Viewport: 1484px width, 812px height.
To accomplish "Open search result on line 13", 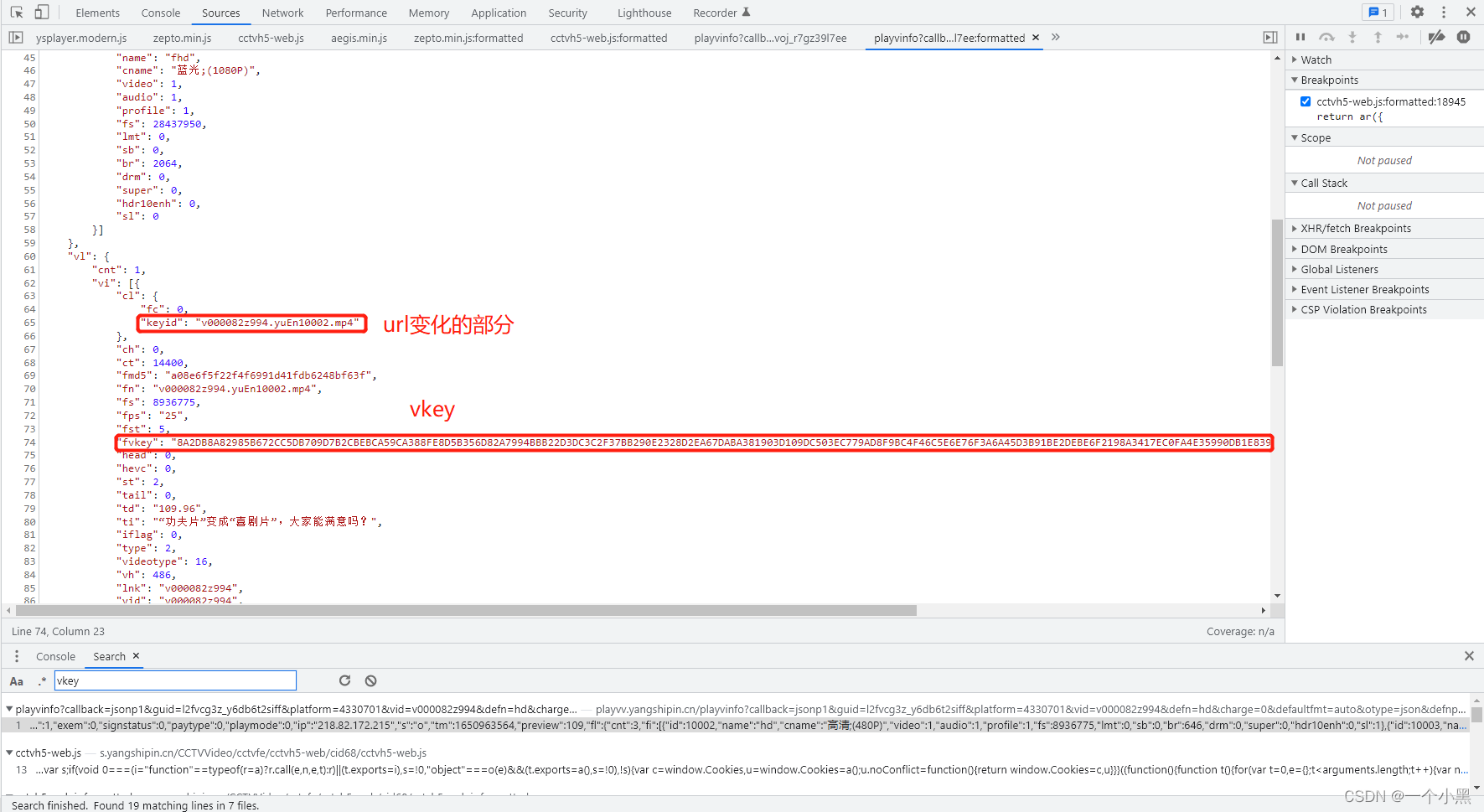I will tap(737, 769).
